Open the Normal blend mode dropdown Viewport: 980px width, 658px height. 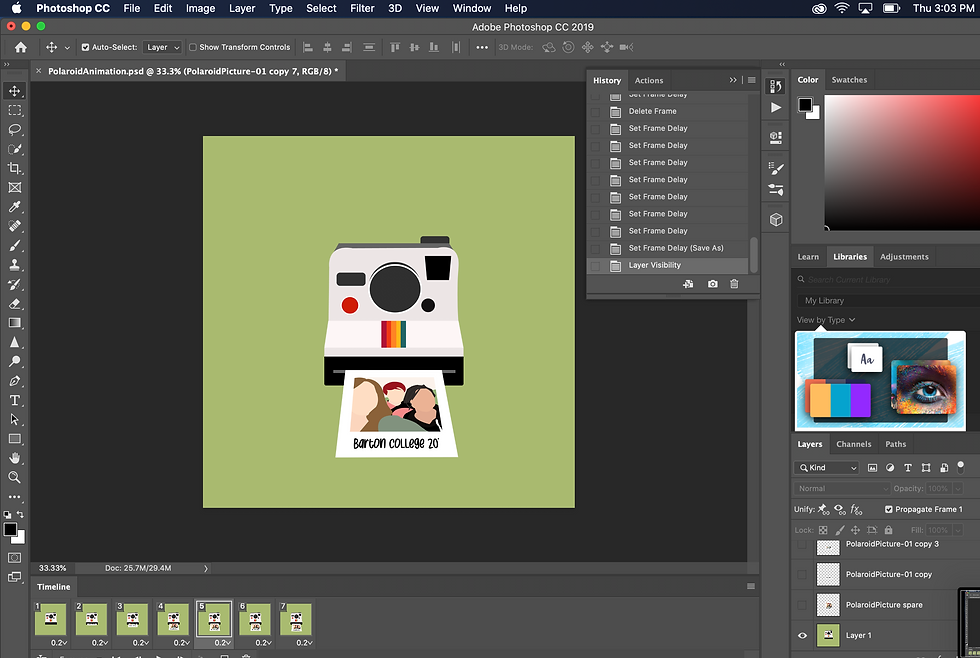click(842, 489)
